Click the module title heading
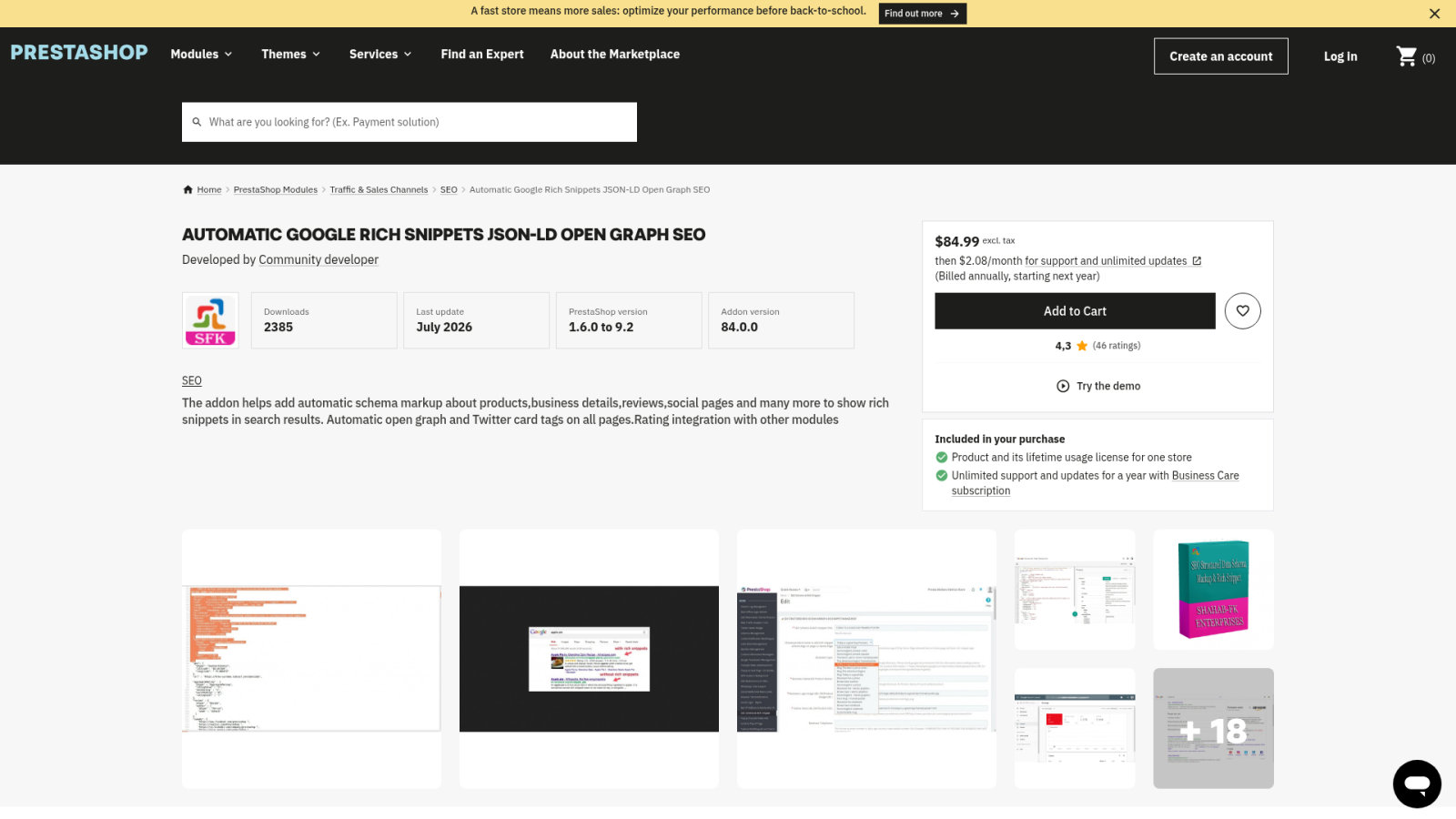This screenshot has height=819, width=1456. (444, 235)
